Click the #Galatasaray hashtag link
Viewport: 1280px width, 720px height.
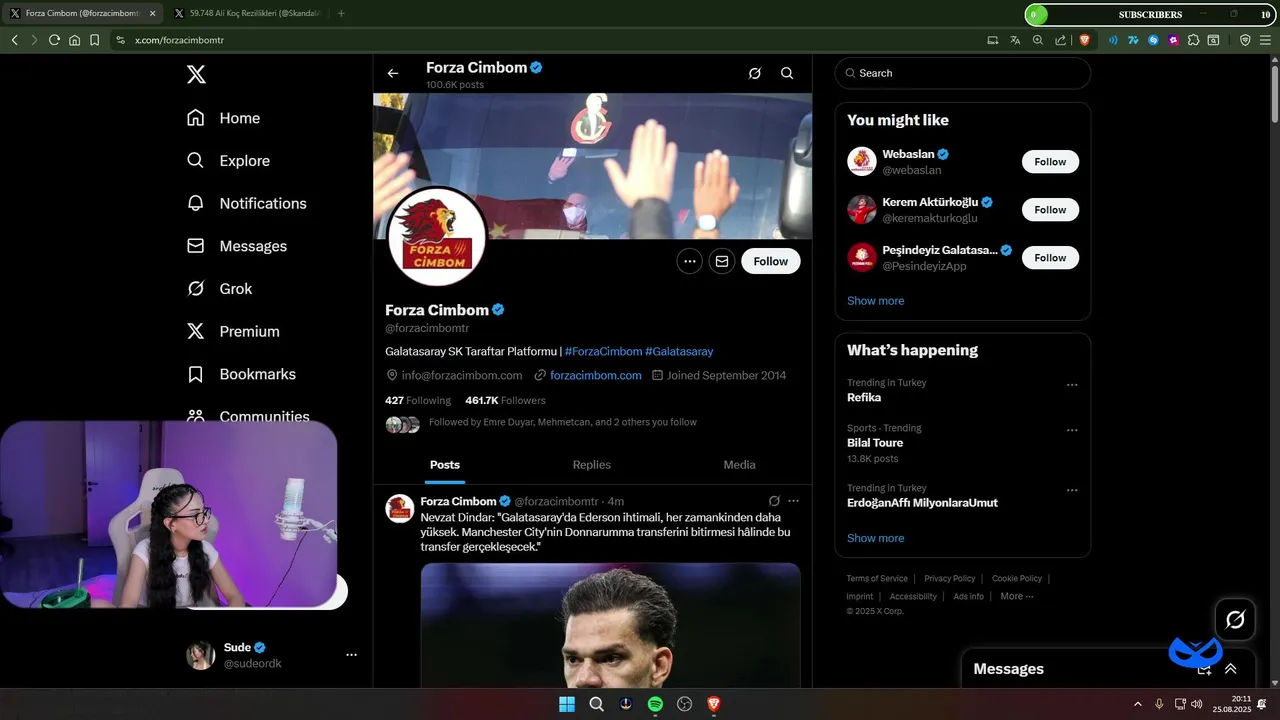tap(679, 351)
